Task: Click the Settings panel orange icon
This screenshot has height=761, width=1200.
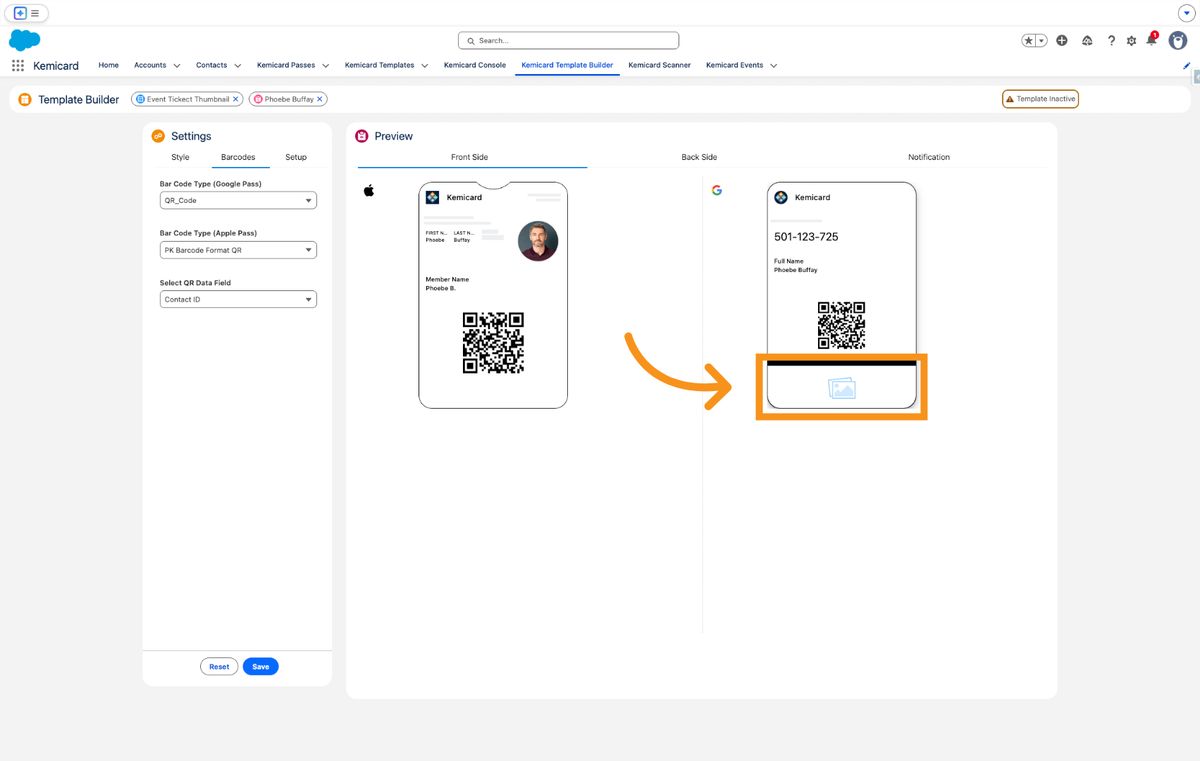Action: 158,136
